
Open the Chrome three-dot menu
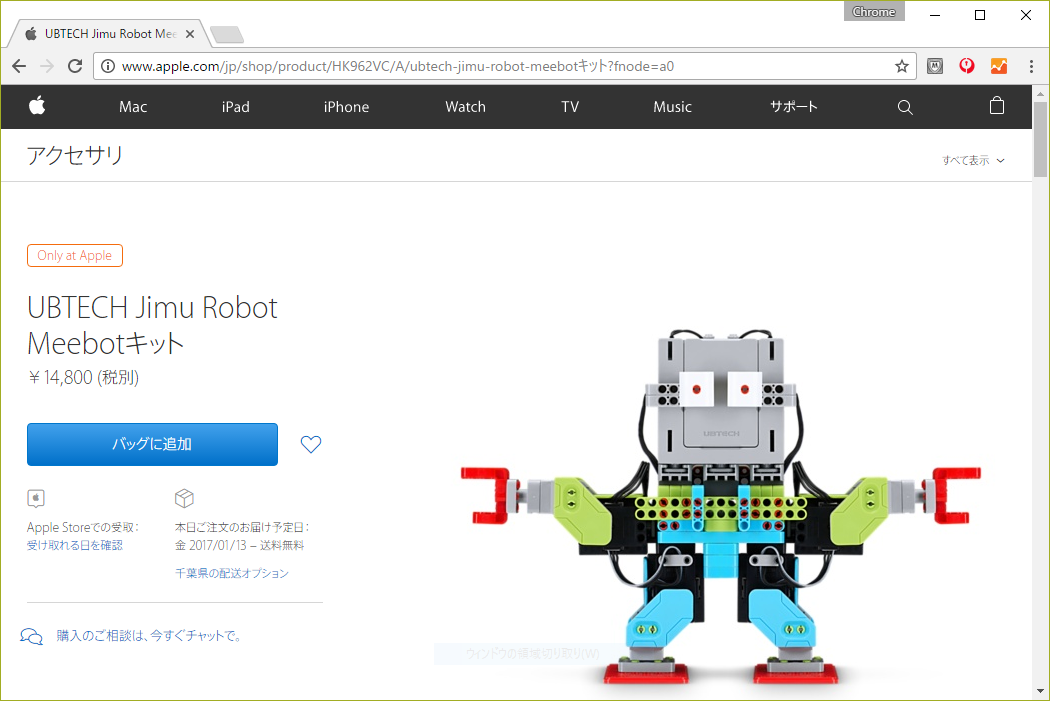tap(1031, 66)
